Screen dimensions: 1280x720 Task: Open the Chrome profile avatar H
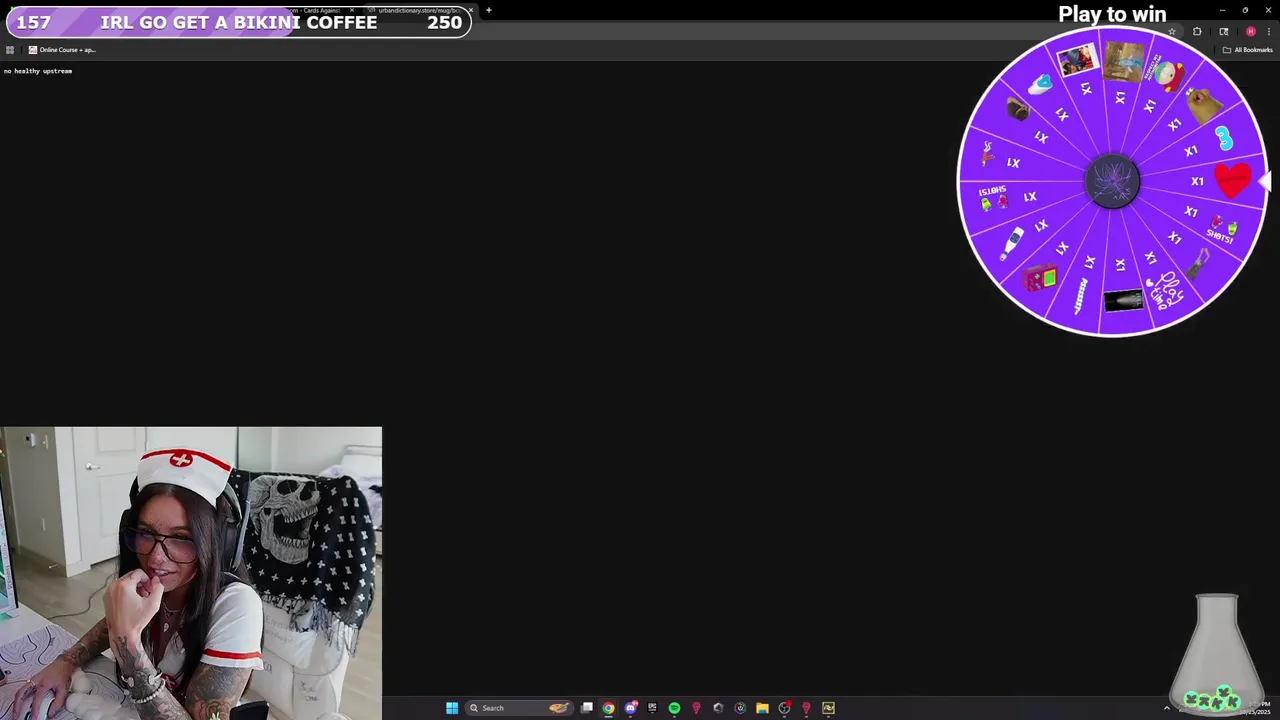[1250, 31]
